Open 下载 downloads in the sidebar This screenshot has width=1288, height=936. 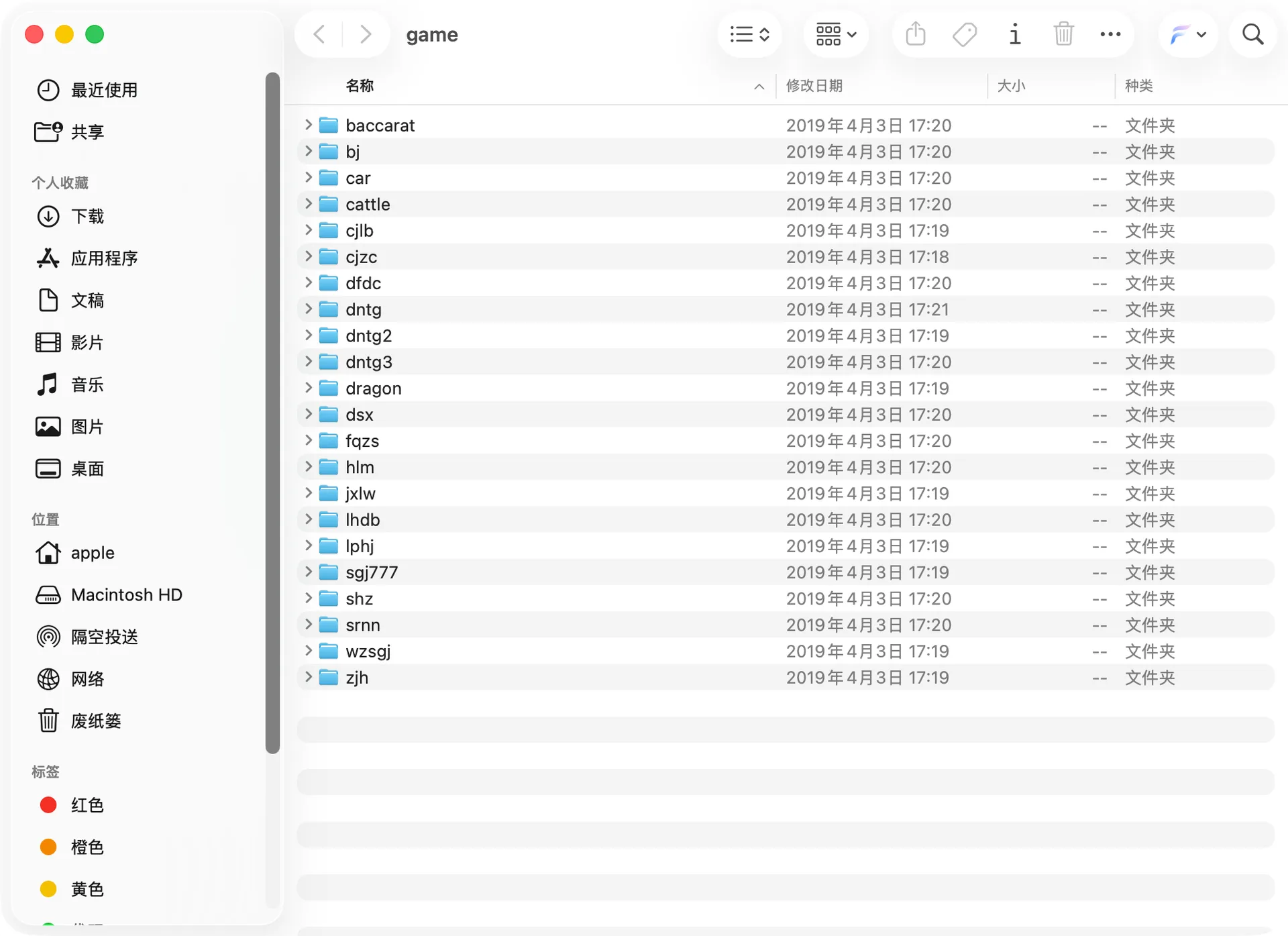pyautogui.click(x=70, y=216)
